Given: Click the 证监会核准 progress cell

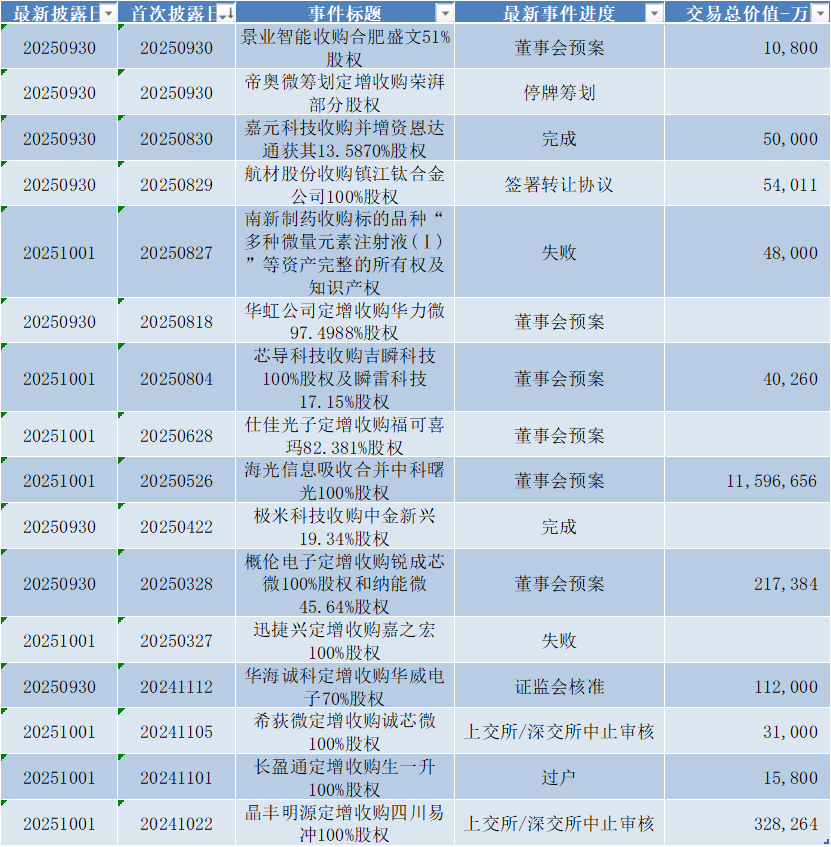Looking at the screenshot, I should [559, 686].
